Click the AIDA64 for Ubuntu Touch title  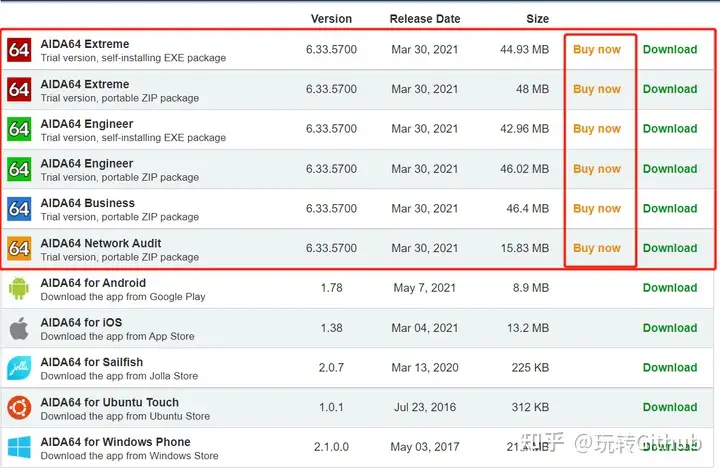click(110, 402)
